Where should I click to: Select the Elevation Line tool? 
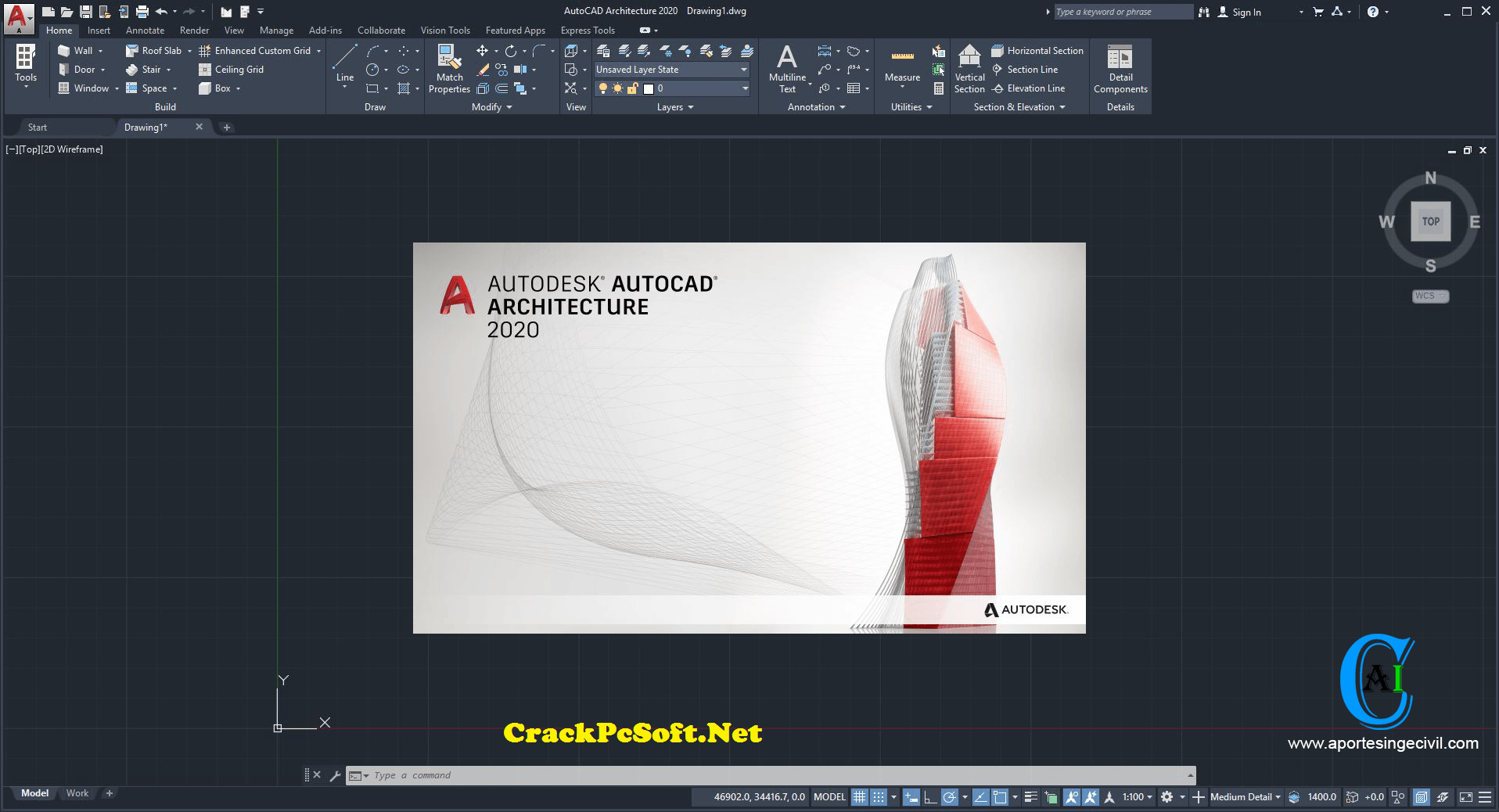pos(1028,88)
